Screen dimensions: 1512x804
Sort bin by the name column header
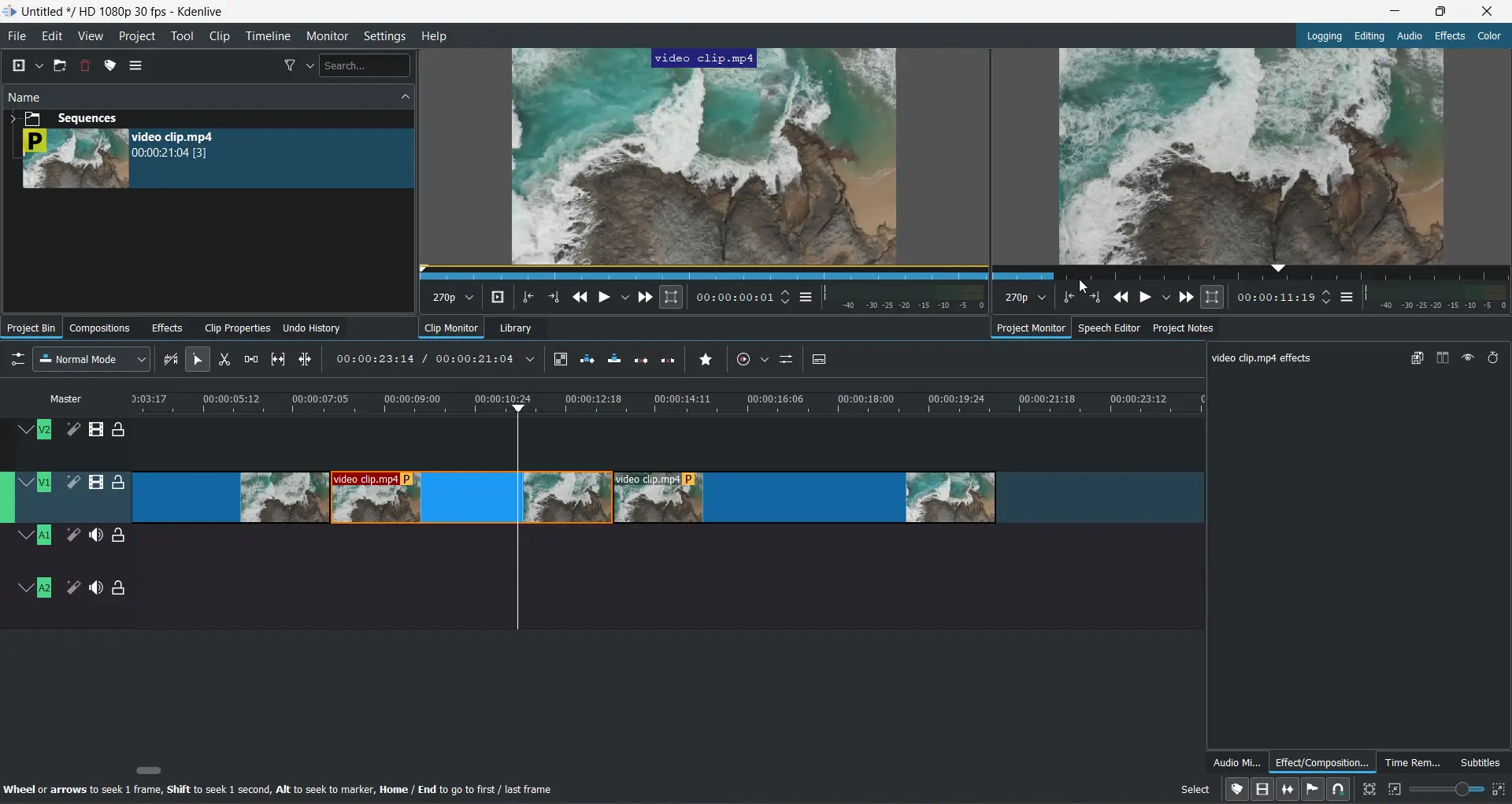pyautogui.click(x=209, y=98)
